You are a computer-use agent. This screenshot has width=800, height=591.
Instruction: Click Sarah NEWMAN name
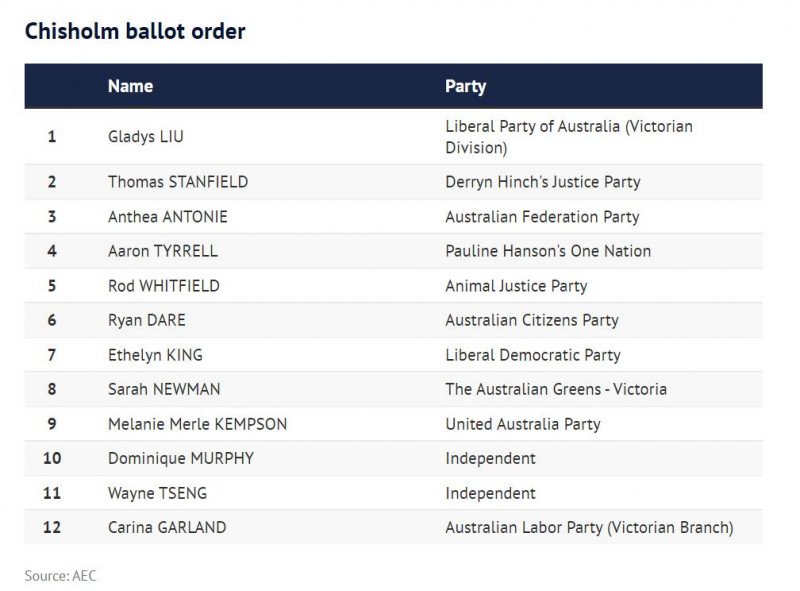click(x=164, y=389)
